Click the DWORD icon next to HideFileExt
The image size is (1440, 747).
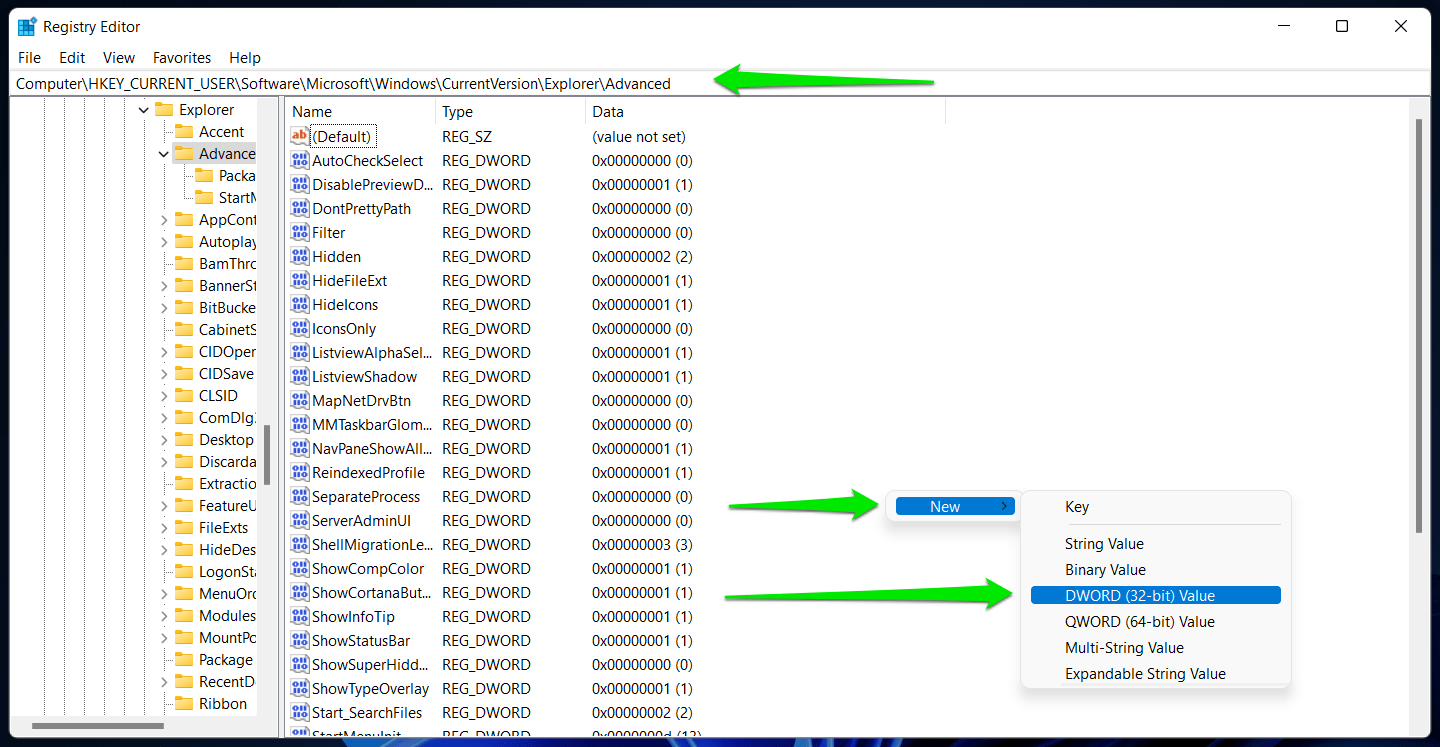300,281
